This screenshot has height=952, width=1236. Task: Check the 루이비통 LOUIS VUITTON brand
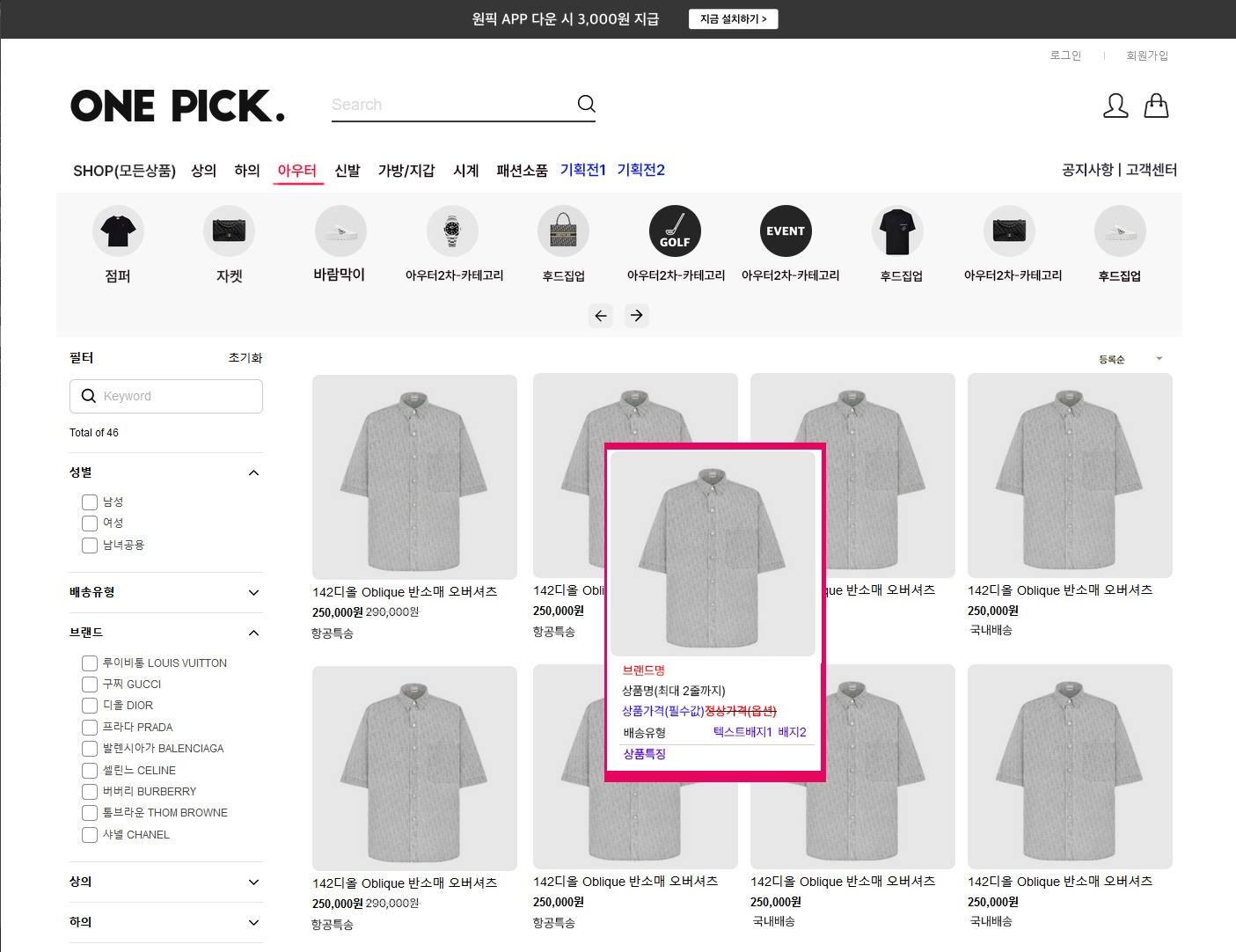pyautogui.click(x=90, y=663)
